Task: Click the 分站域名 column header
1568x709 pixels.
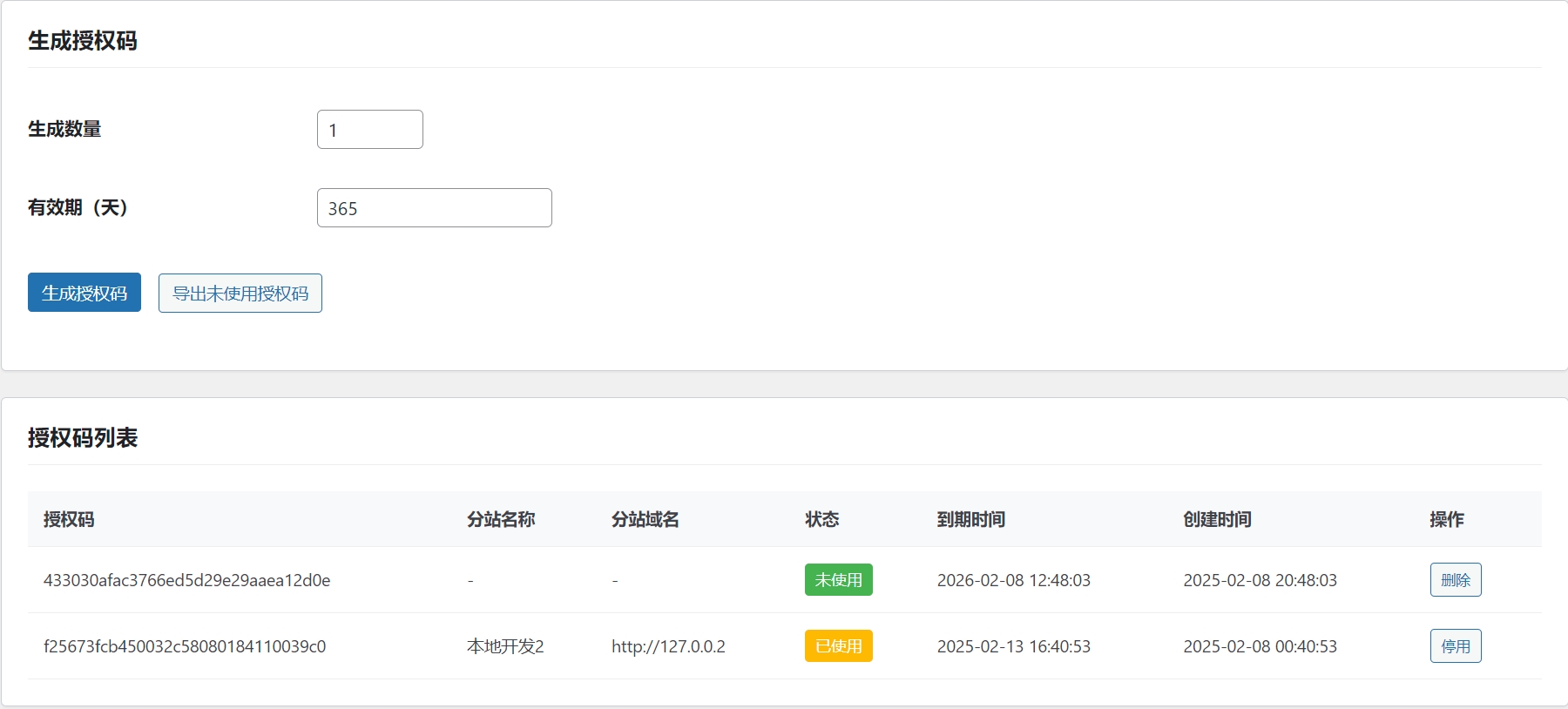Action: click(x=645, y=520)
